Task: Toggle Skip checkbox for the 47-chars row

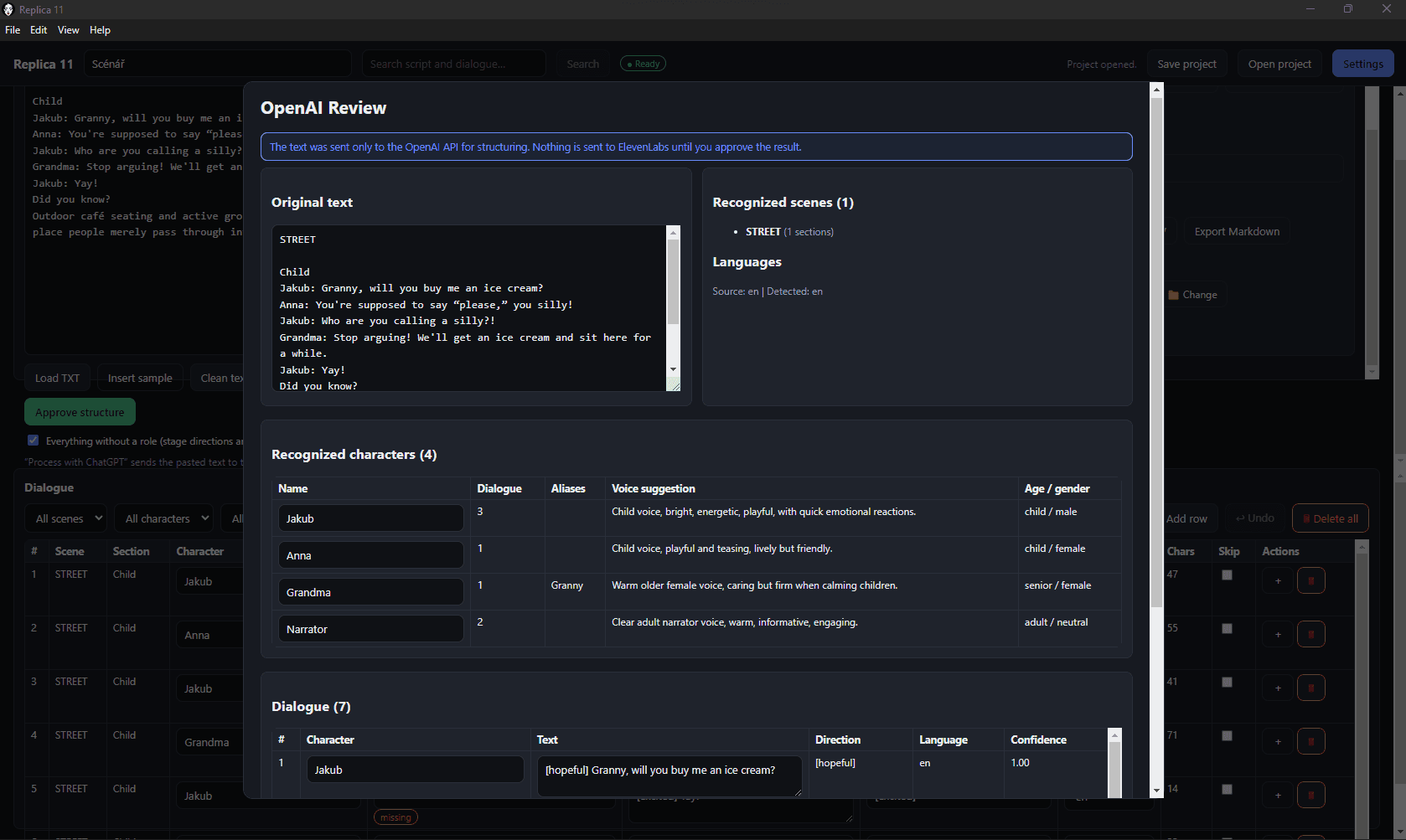Action: 1227,575
